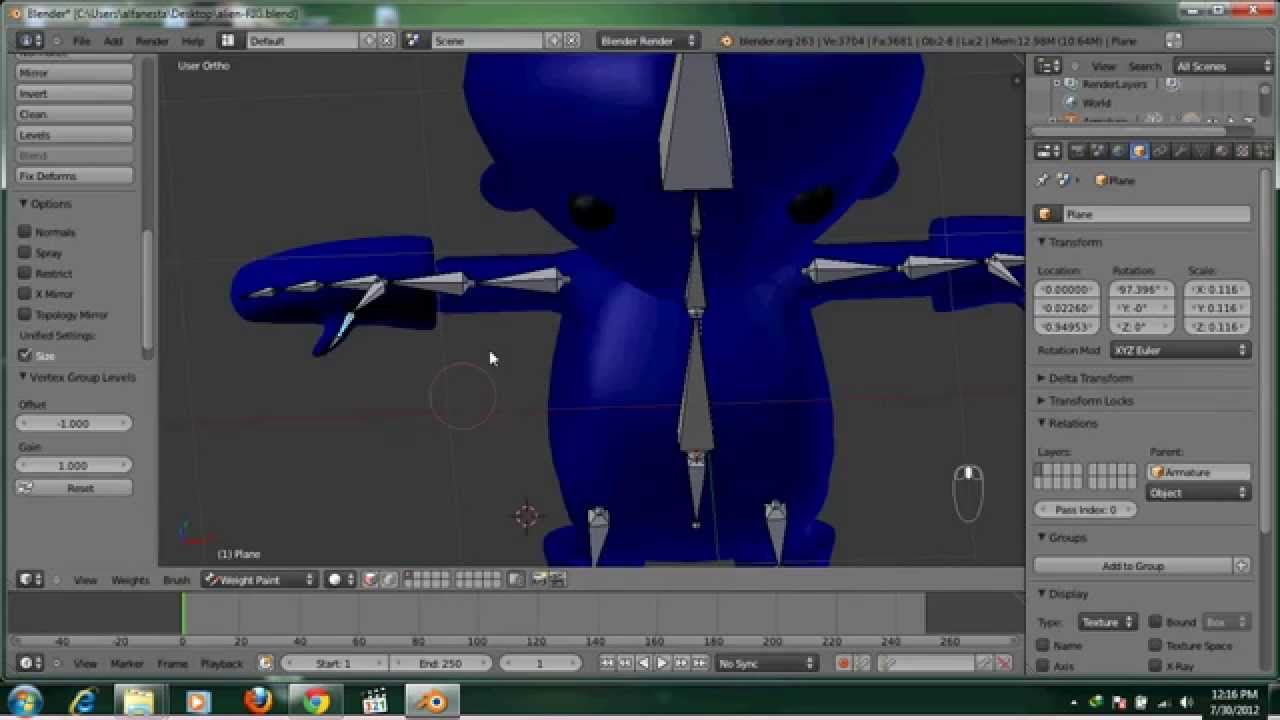This screenshot has width=1280, height=720.
Task: Jump to the first frame
Action: (607, 663)
